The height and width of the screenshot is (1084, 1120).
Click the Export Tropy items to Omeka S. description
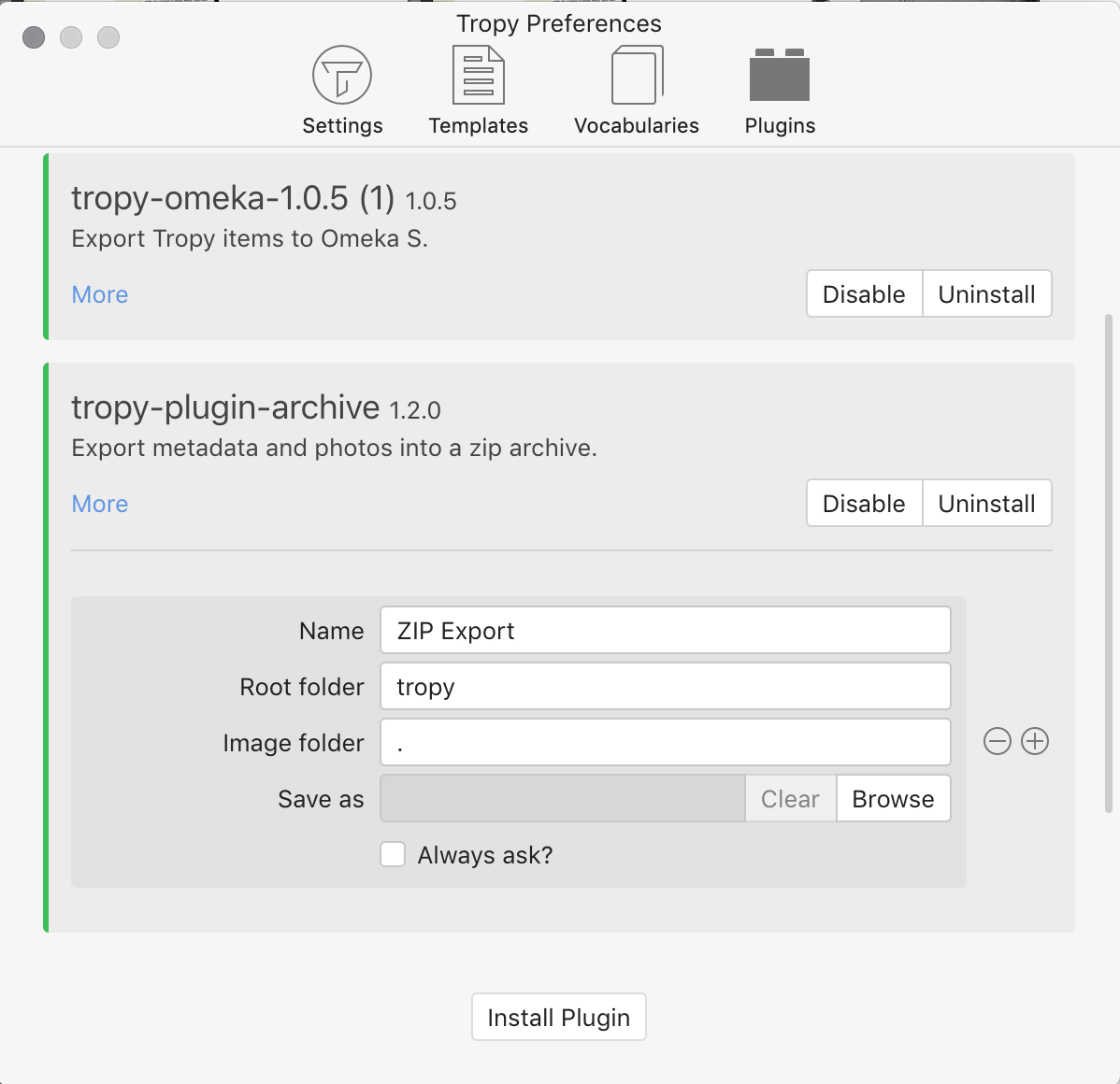click(250, 238)
